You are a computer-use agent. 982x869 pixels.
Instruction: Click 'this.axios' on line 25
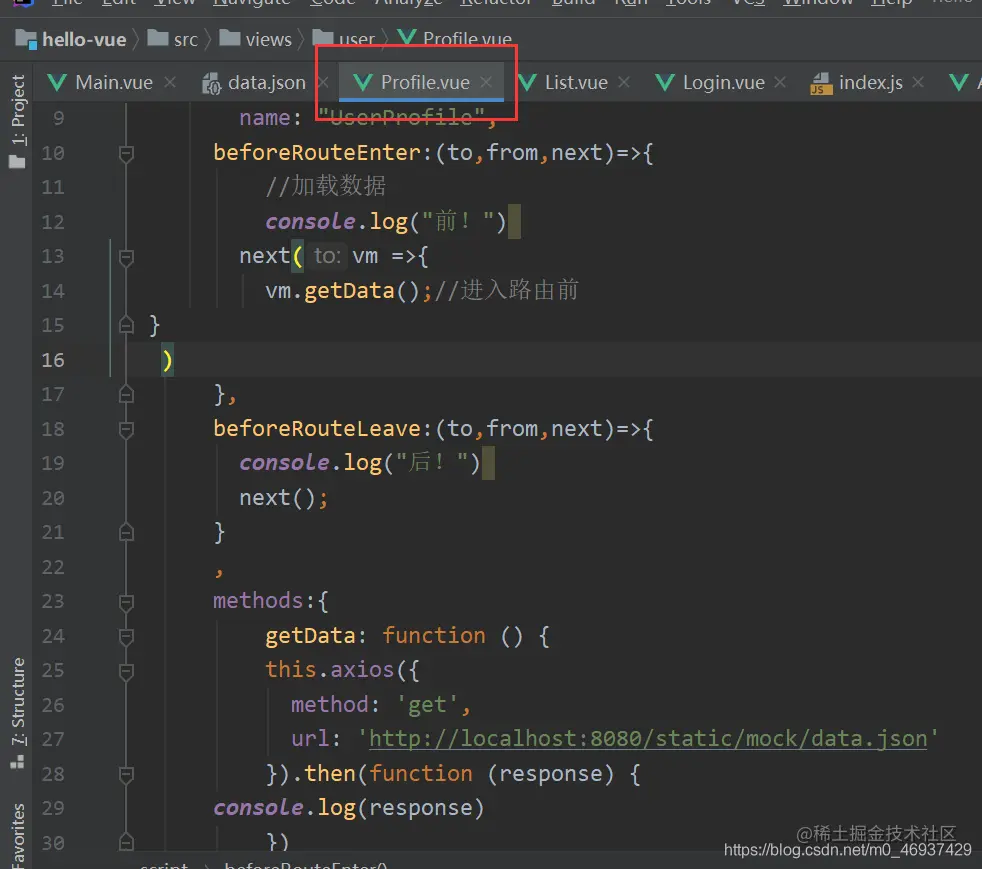(x=329, y=670)
